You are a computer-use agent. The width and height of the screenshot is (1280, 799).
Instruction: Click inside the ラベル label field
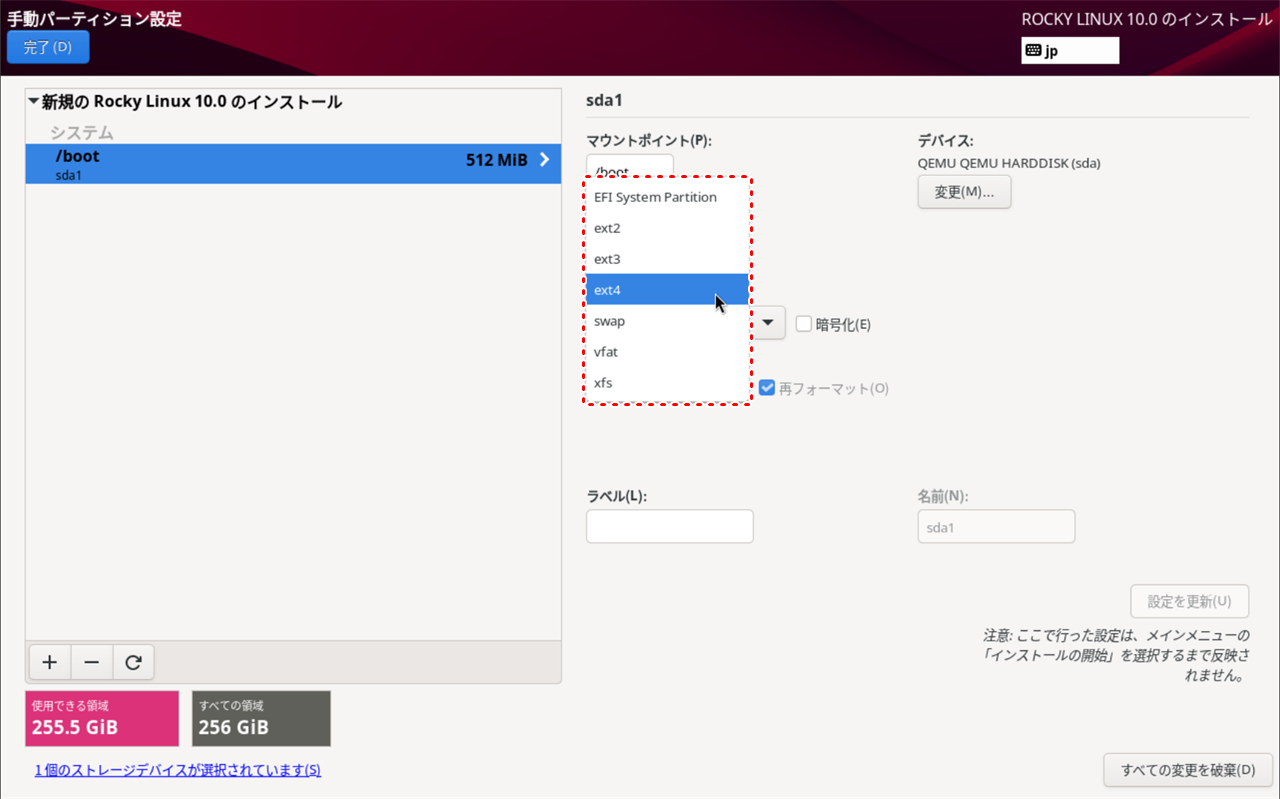pos(669,526)
